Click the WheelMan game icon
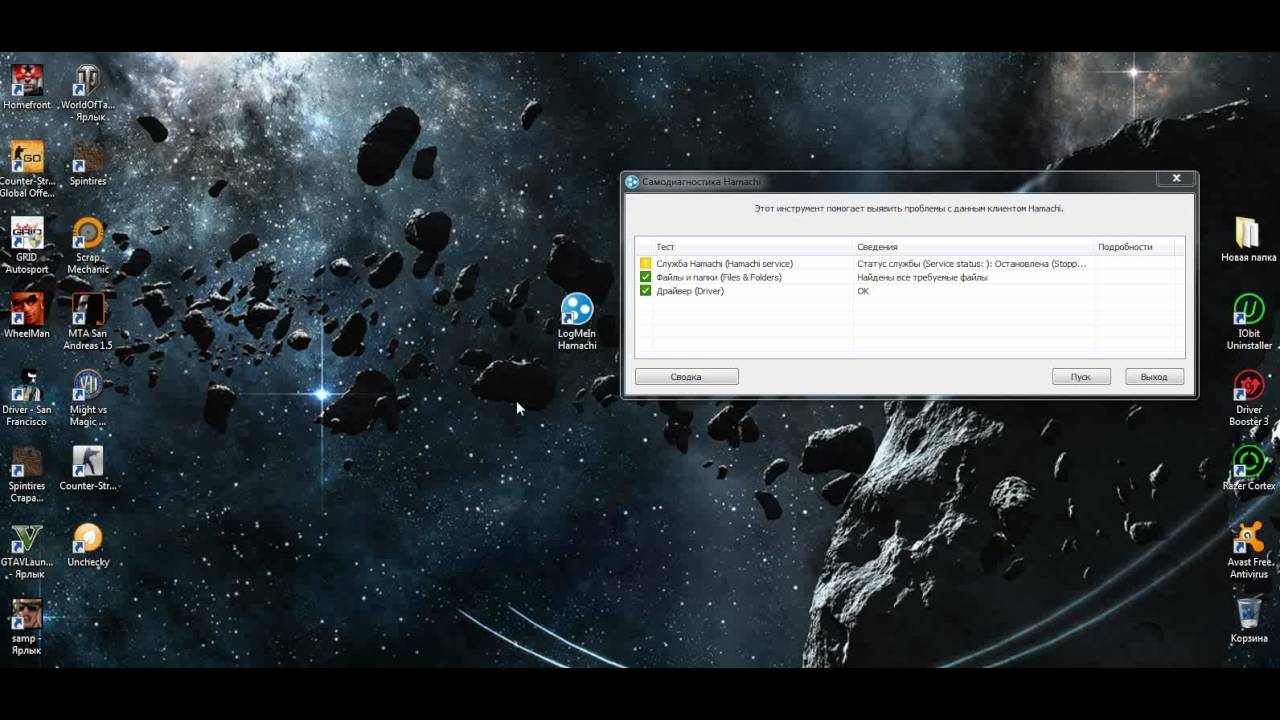Screen dimensions: 1280x720 coord(27,315)
